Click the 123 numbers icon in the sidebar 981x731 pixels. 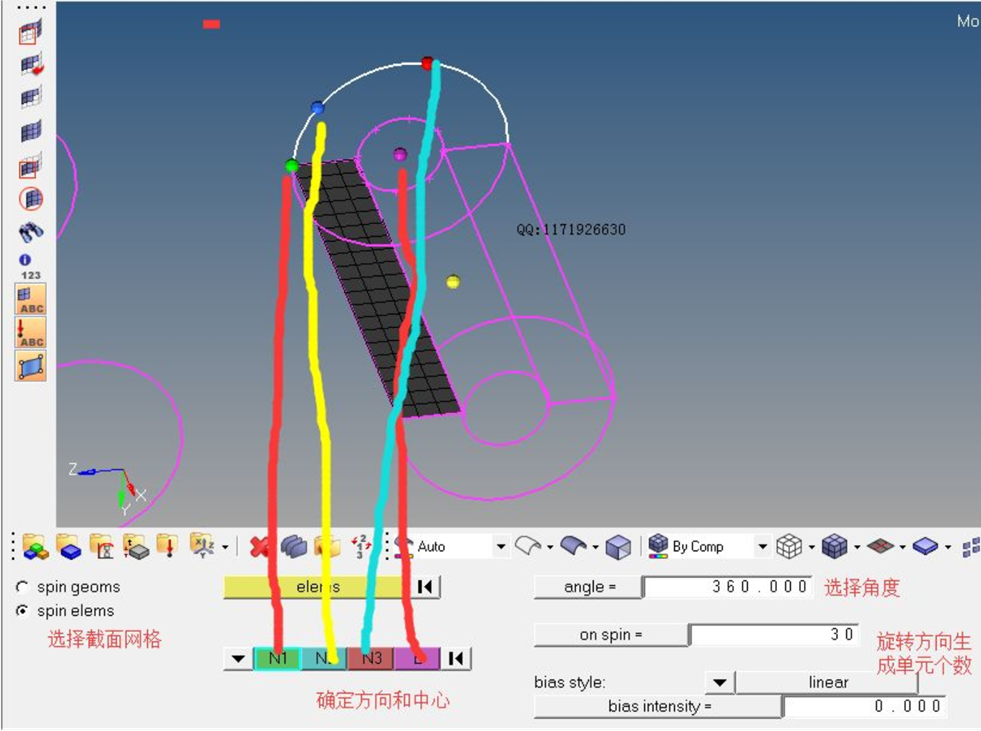tap(31, 275)
